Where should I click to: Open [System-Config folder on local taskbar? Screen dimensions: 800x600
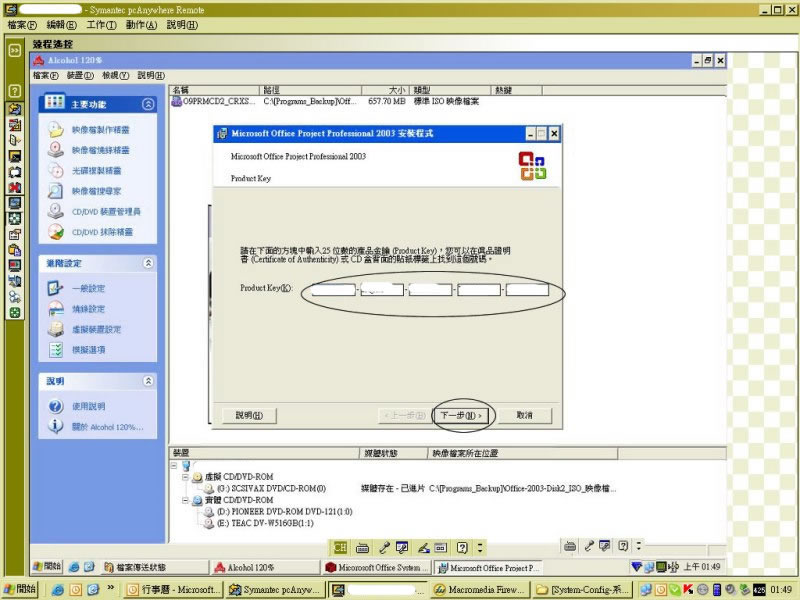pos(583,590)
